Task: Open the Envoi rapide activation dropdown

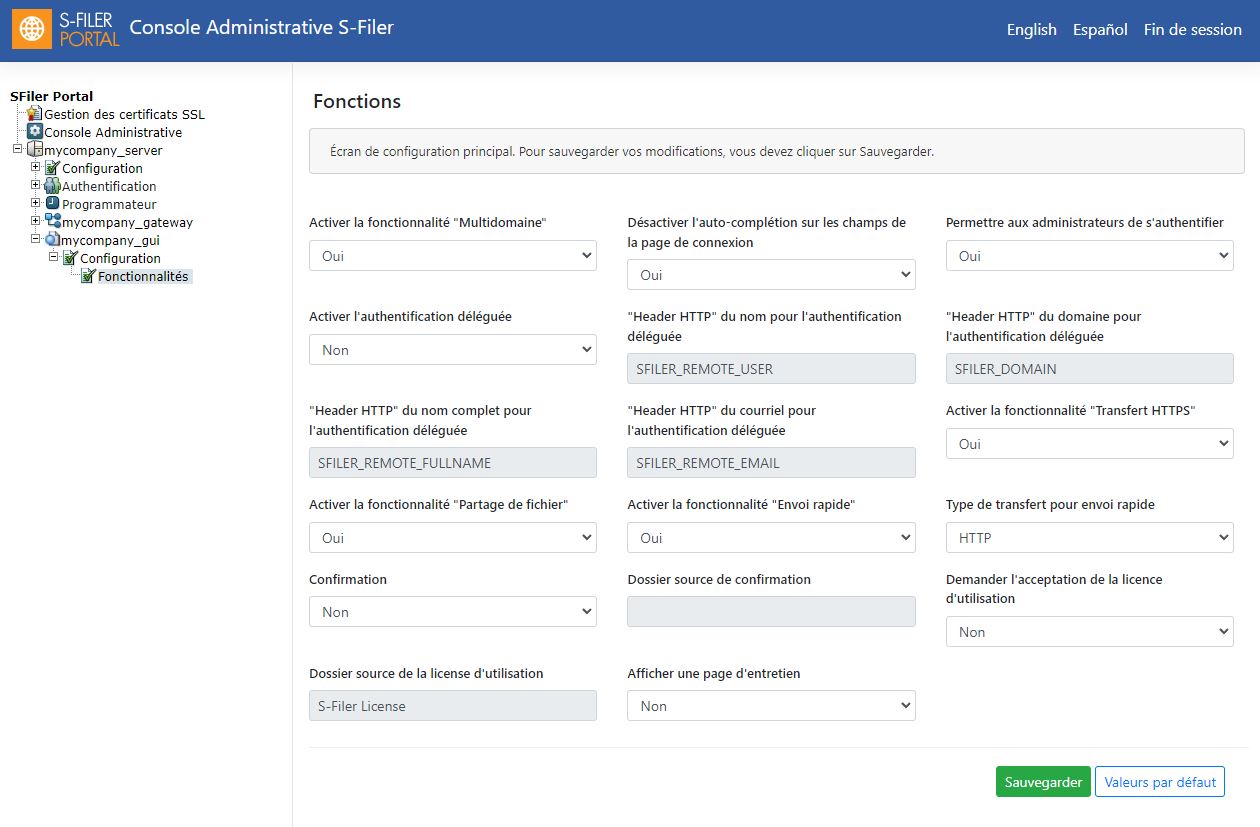Action: pyautogui.click(x=771, y=538)
